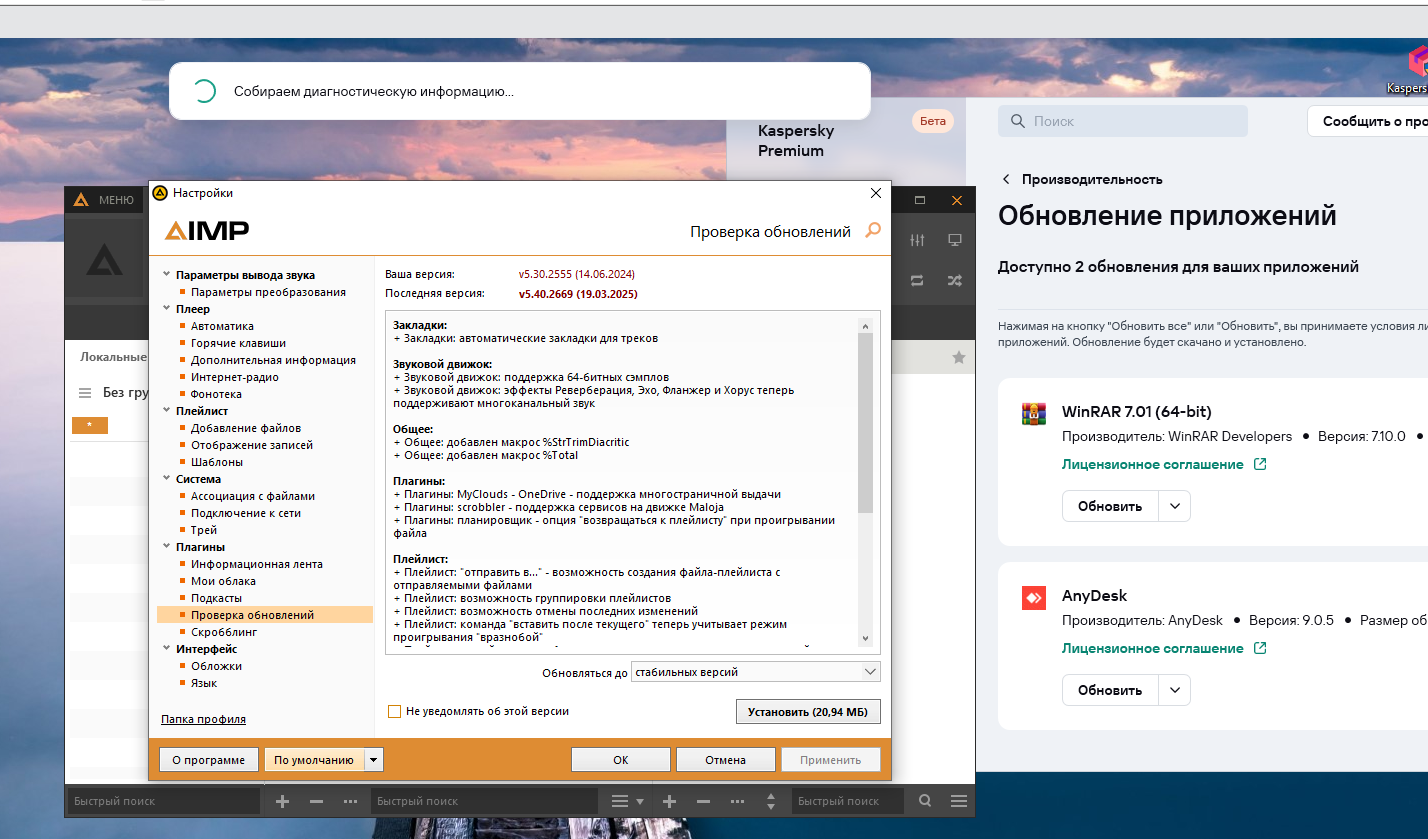Open Ассоциация с файлами settings page
The height and width of the screenshot is (839, 1428).
[x=253, y=496]
